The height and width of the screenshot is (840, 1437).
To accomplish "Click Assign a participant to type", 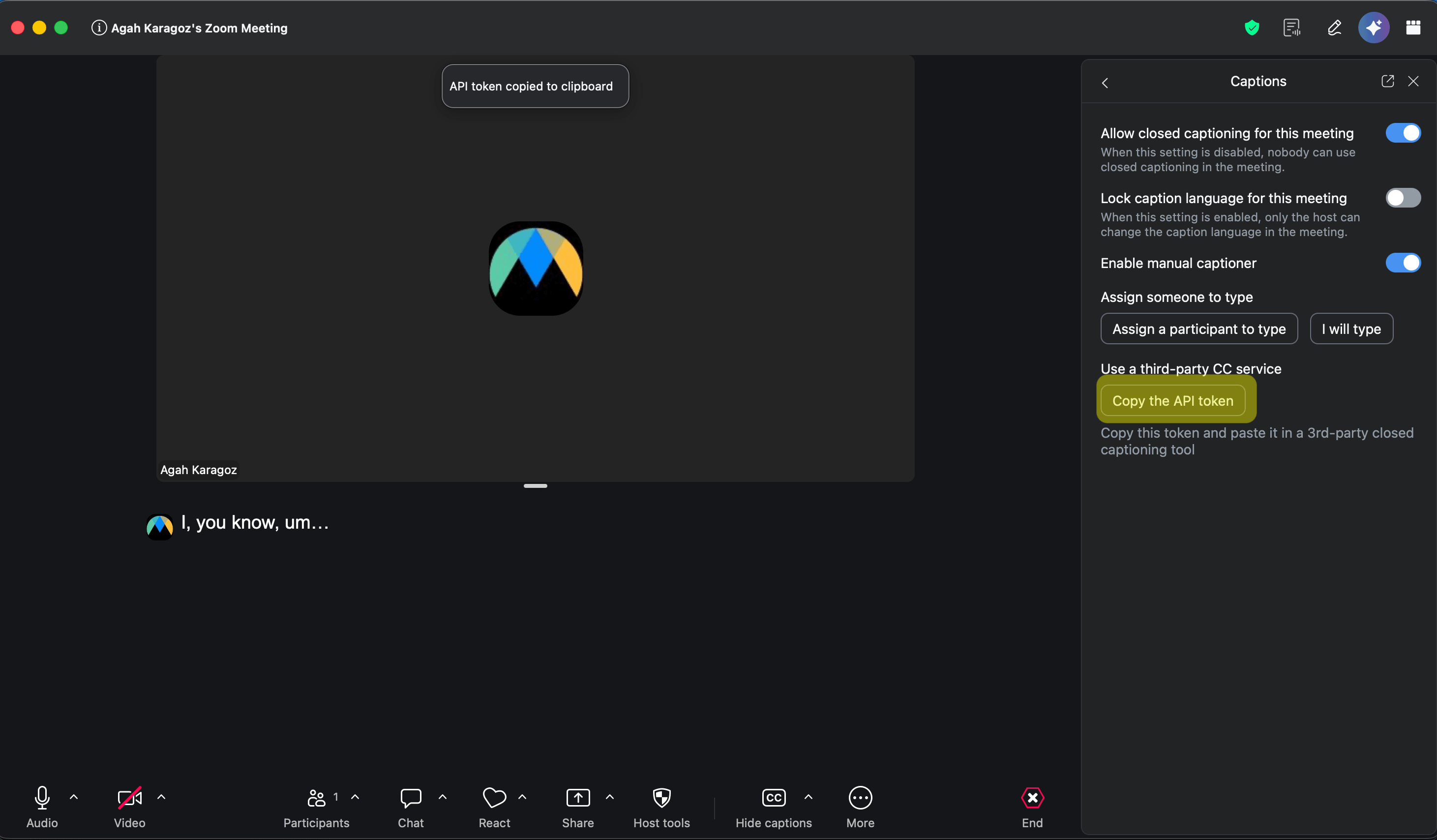I will (1198, 329).
